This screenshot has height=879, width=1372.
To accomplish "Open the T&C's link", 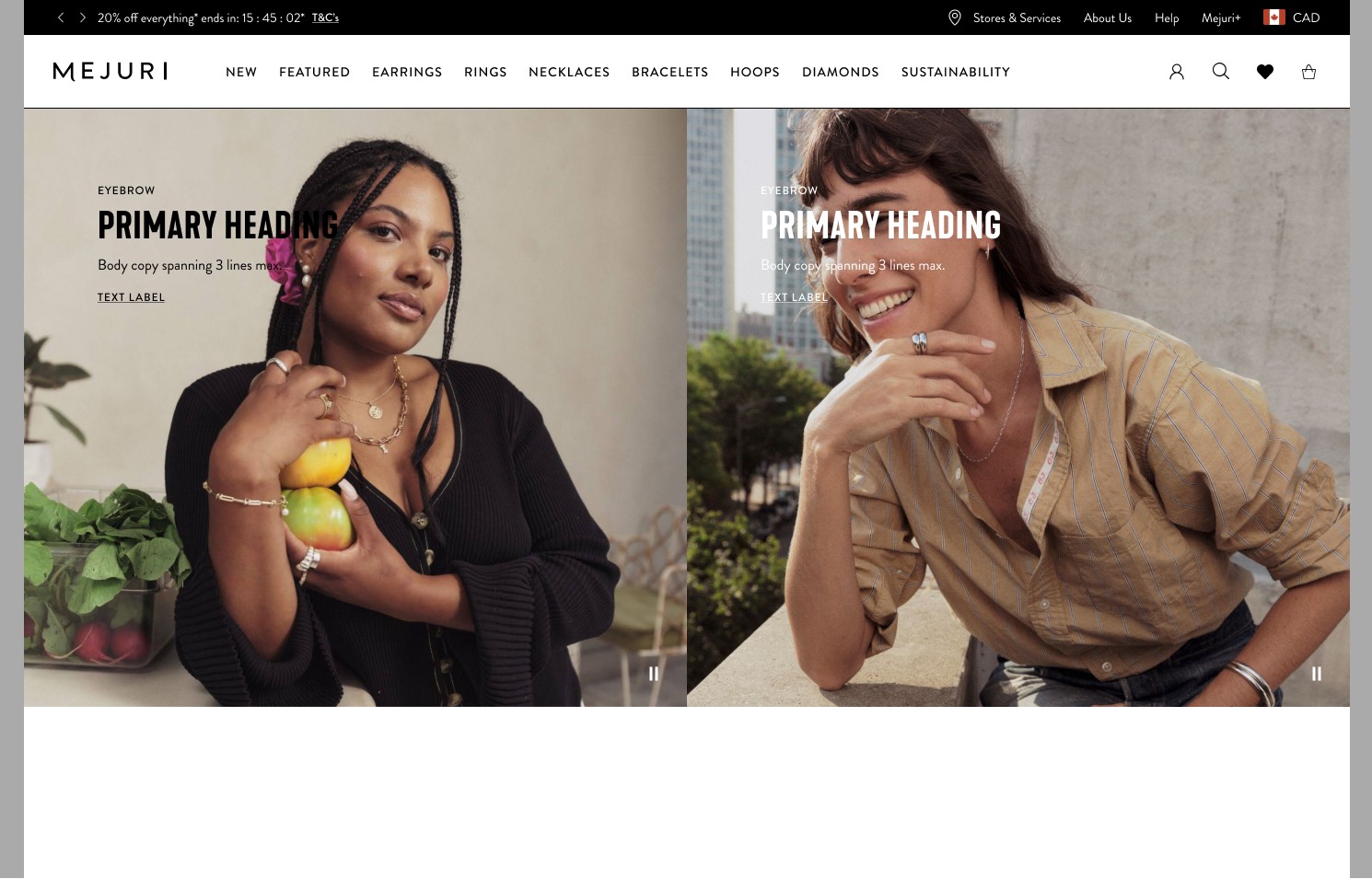I will (325, 17).
